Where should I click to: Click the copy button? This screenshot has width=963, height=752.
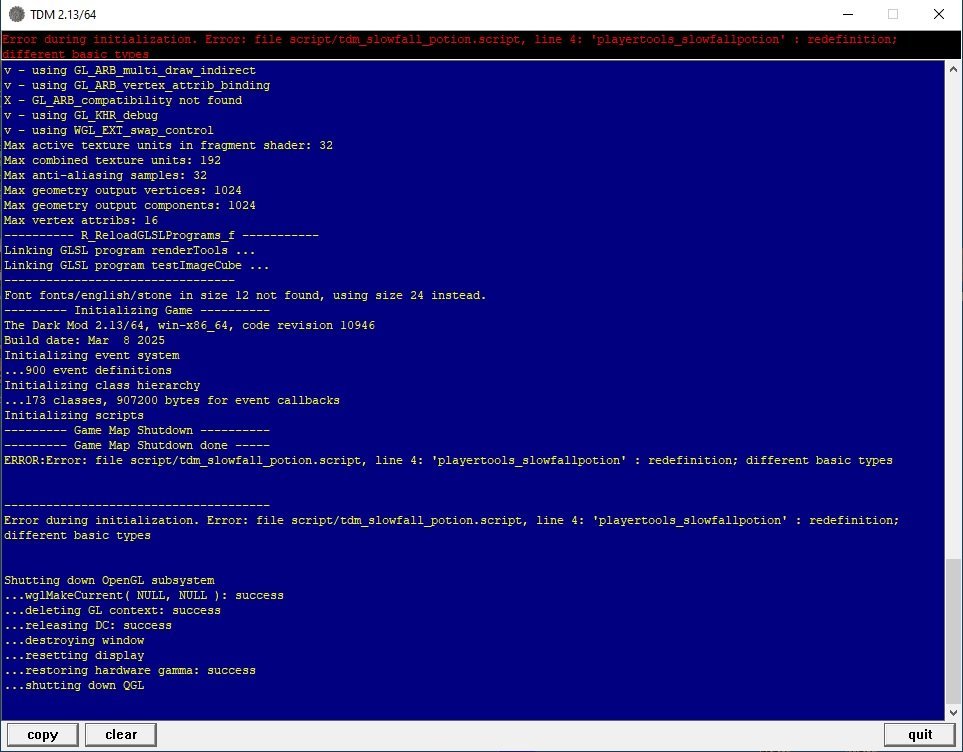42,735
